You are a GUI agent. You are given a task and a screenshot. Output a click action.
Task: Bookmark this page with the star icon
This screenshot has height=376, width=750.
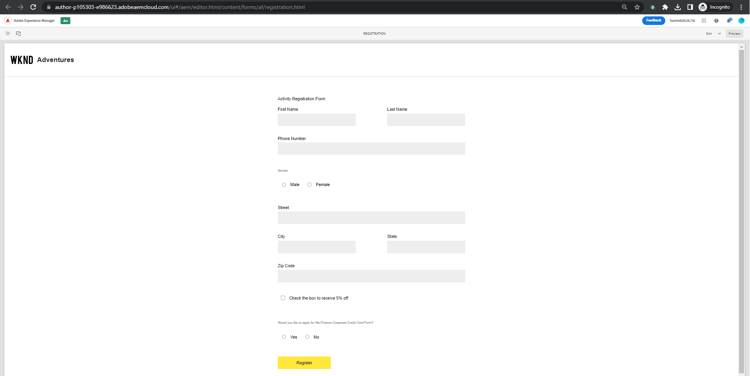click(637, 7)
